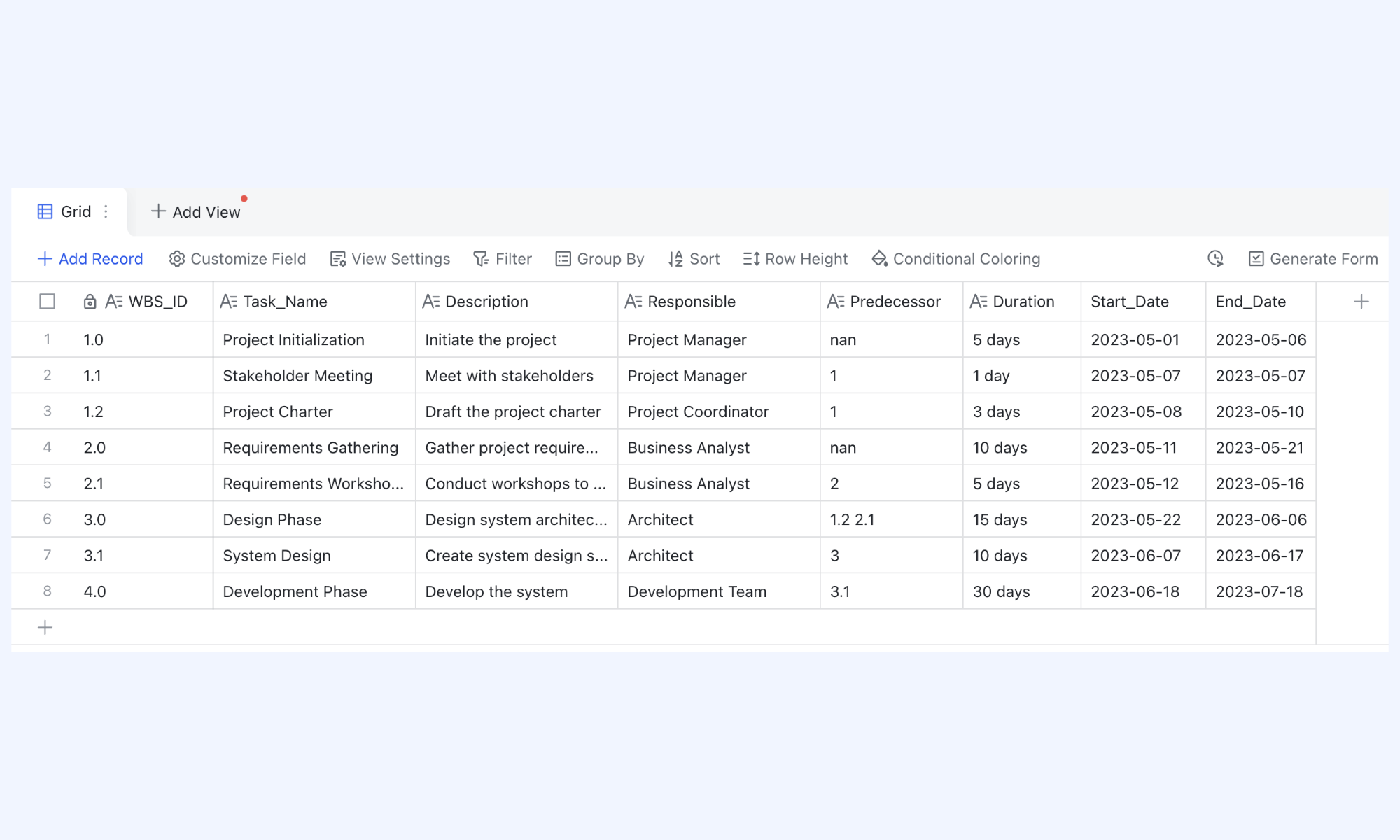Click the Project Coordinator cell
Screen dimensions: 1400x840
(x=719, y=412)
